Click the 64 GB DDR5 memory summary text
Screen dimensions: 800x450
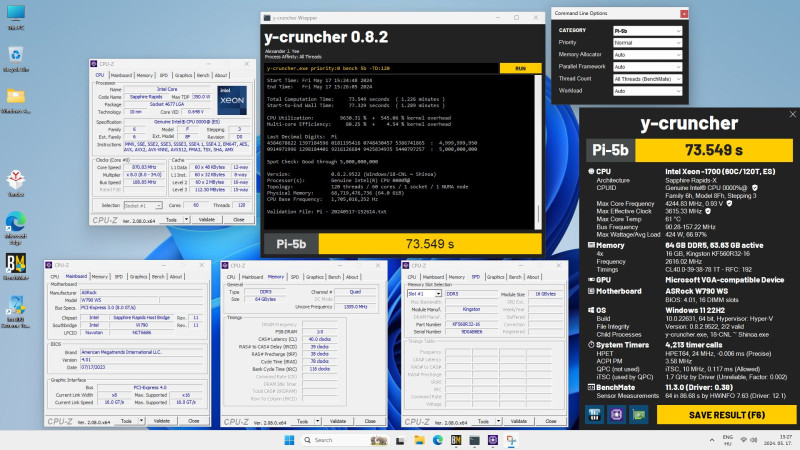pyautogui.click(x=714, y=245)
